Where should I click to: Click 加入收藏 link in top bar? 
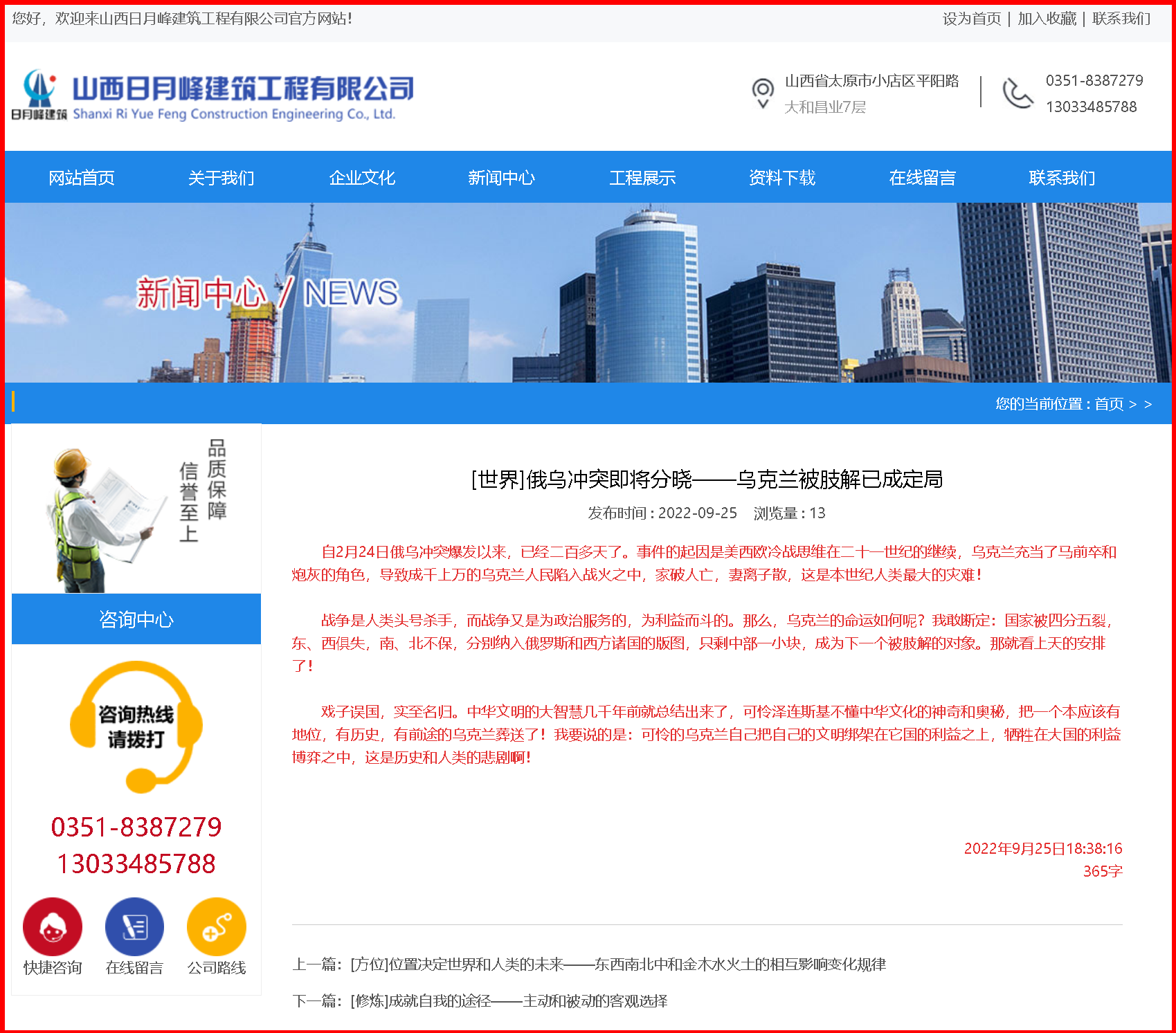click(1047, 19)
